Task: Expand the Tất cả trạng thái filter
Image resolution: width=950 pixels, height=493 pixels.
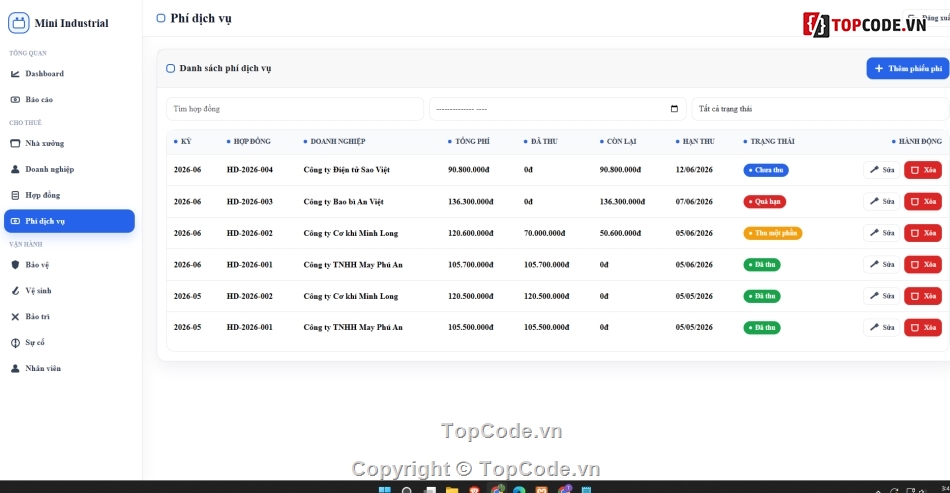Action: (x=820, y=109)
